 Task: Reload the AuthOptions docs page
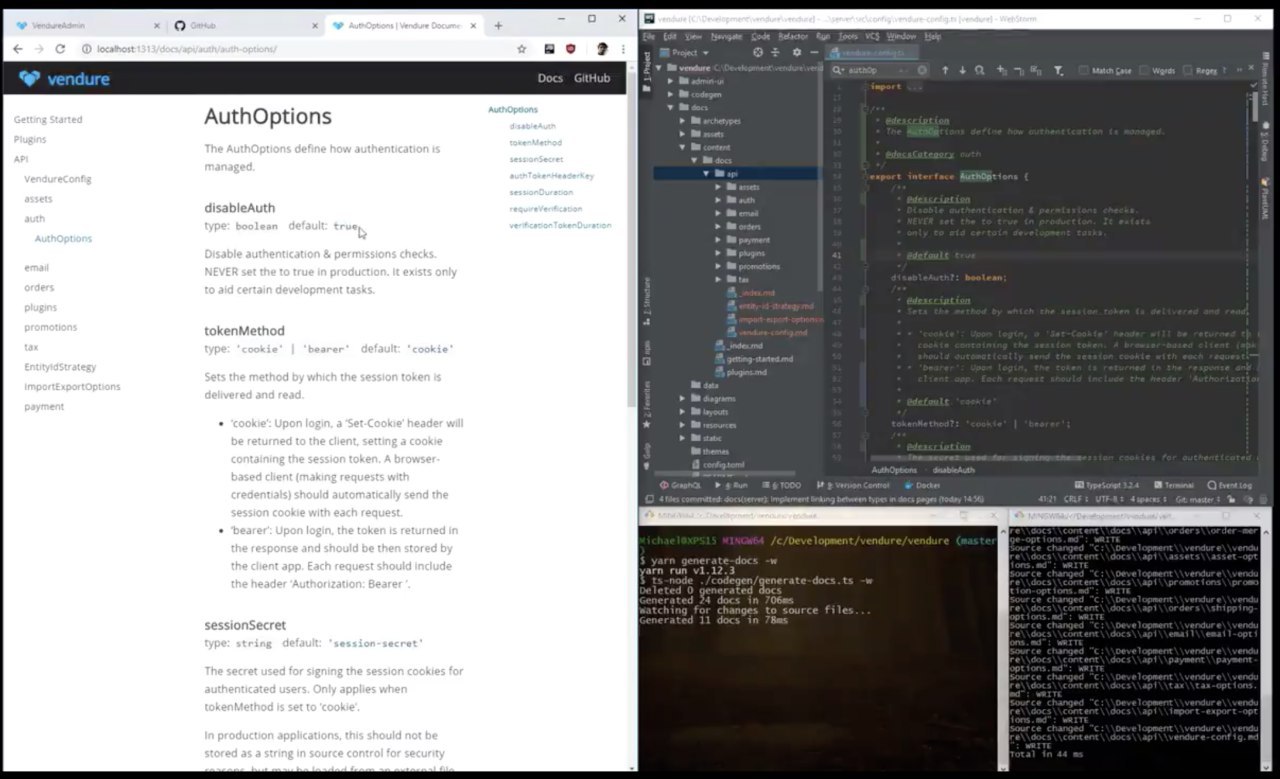[x=60, y=48]
